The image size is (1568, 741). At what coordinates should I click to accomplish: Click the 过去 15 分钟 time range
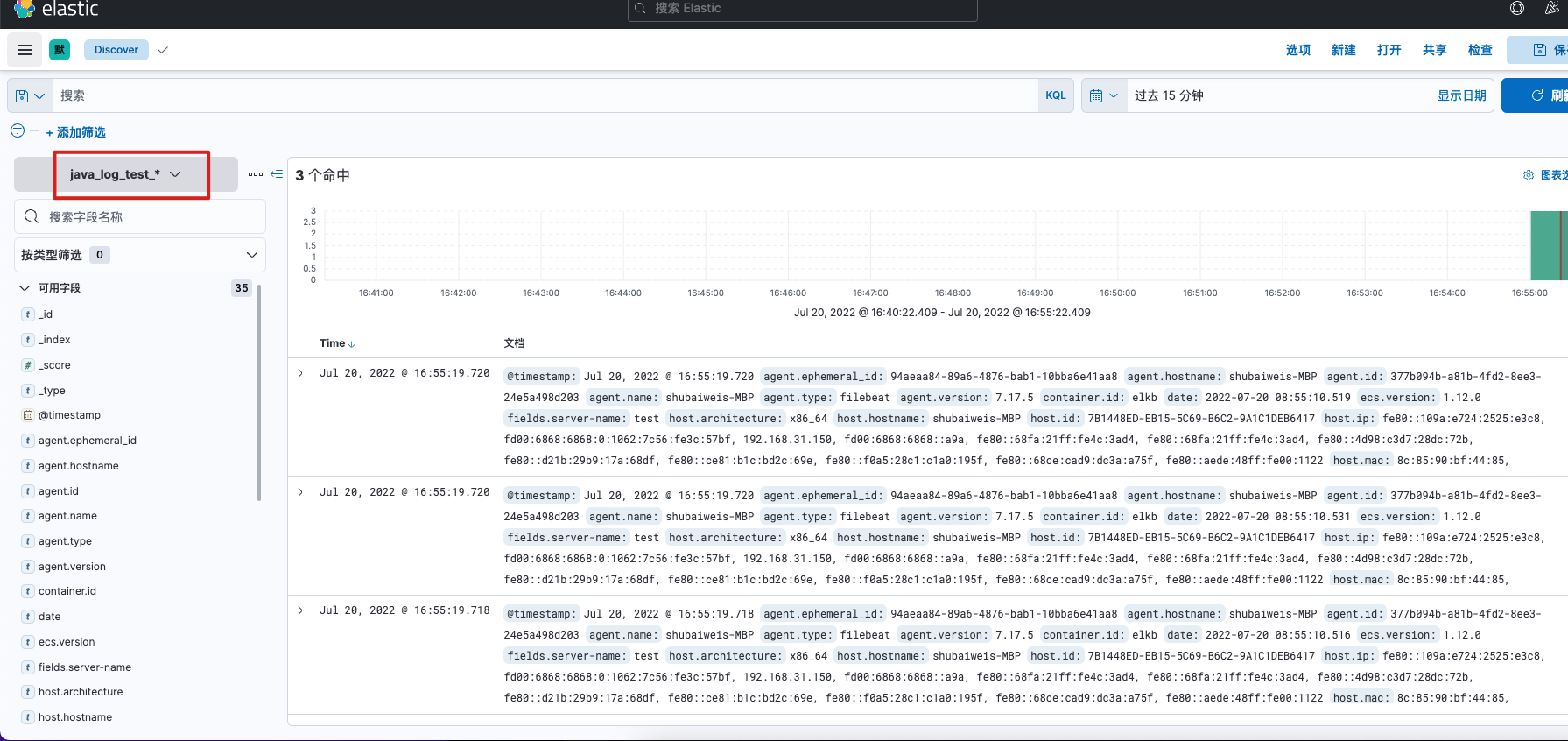(x=1169, y=95)
